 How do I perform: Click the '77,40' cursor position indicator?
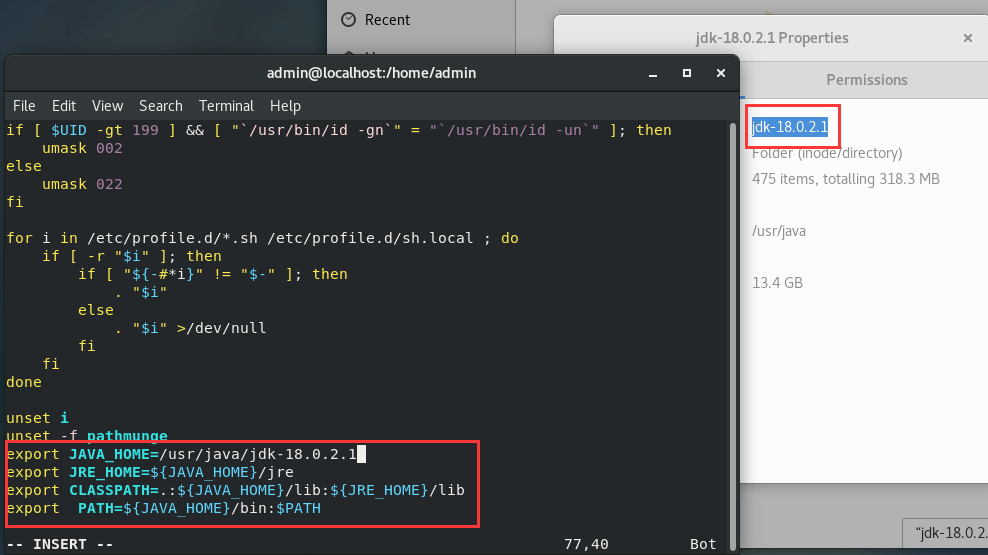(x=586, y=544)
